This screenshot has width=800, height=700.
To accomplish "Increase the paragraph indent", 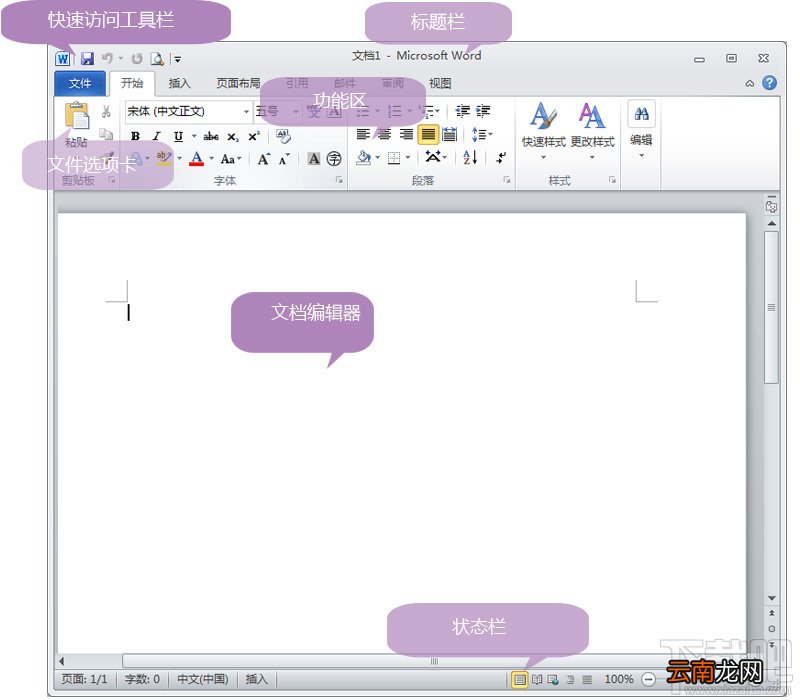I will (x=483, y=111).
